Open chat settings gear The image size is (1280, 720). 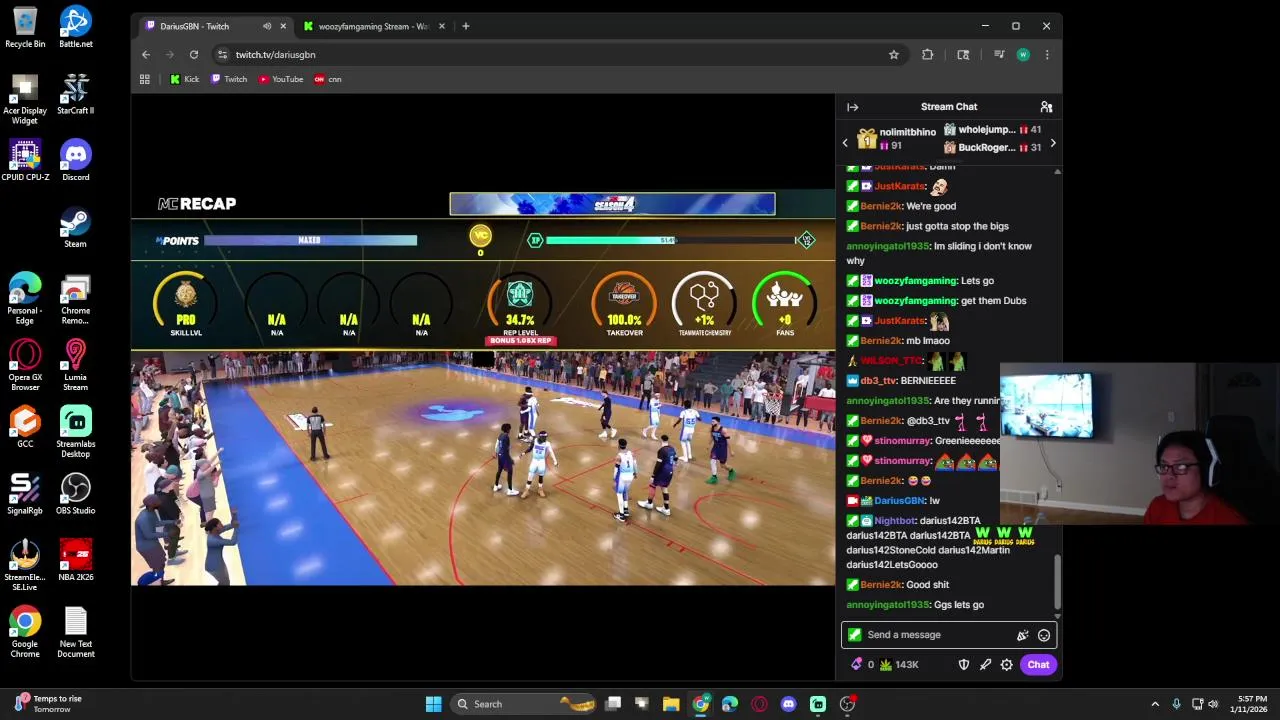[x=1007, y=665]
